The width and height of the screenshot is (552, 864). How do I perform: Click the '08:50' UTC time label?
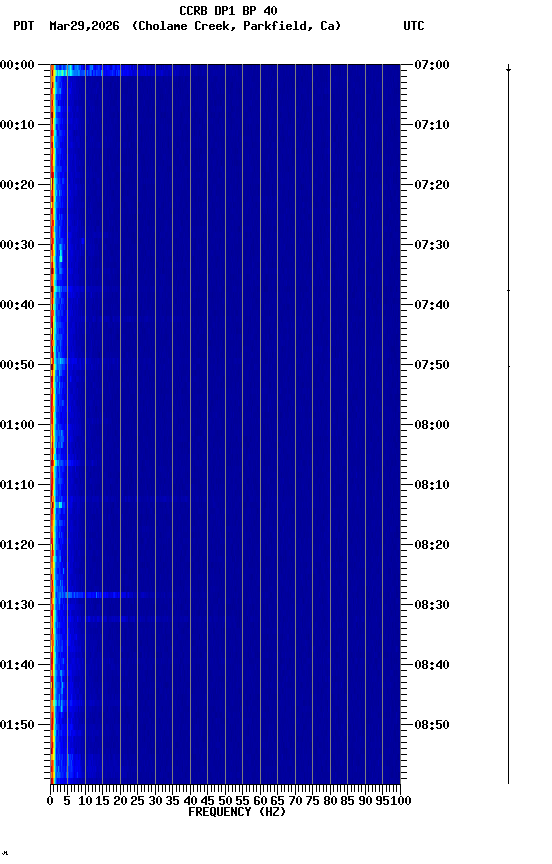pos(432,726)
